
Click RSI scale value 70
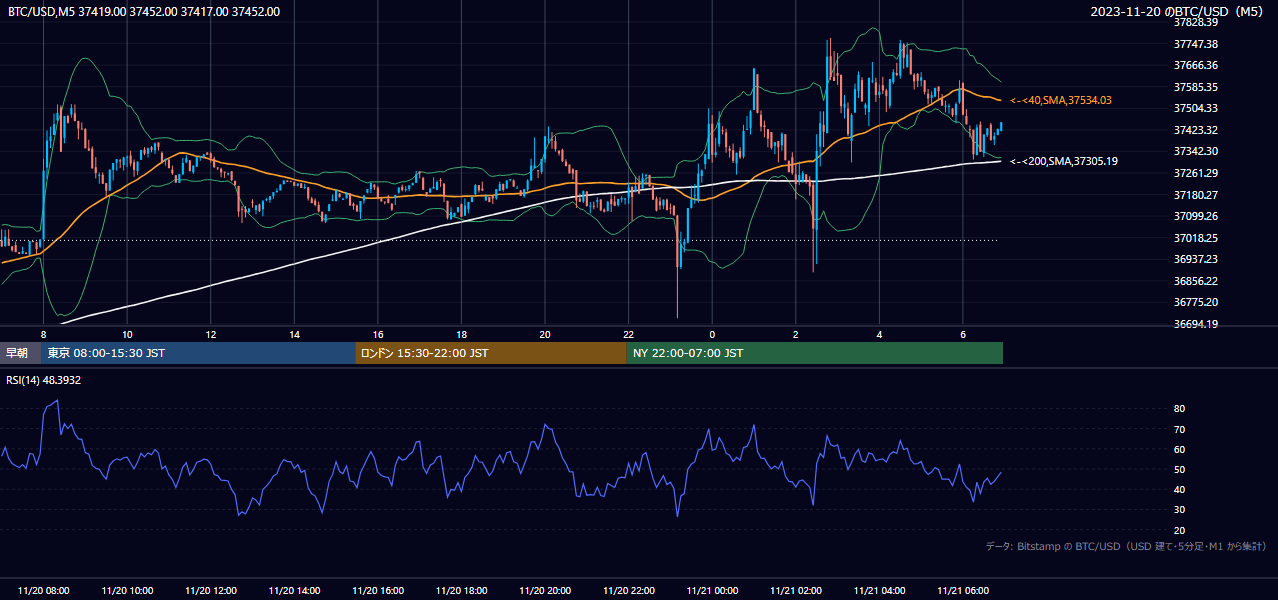tap(1179, 429)
